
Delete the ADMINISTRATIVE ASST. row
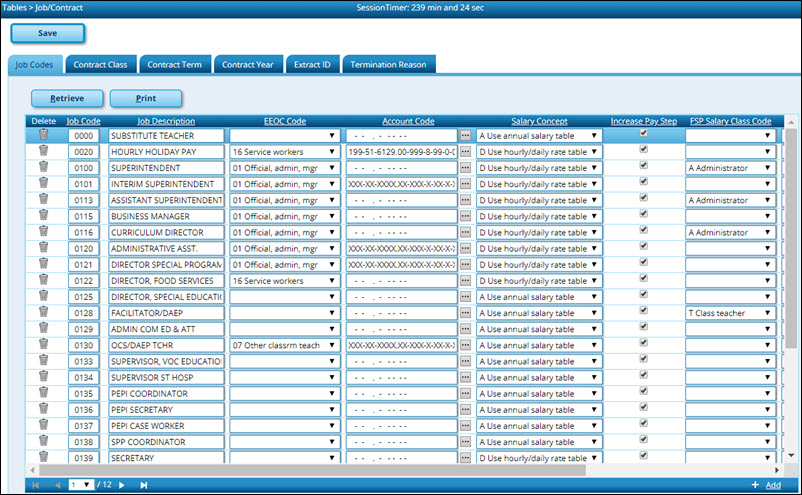(x=43, y=247)
